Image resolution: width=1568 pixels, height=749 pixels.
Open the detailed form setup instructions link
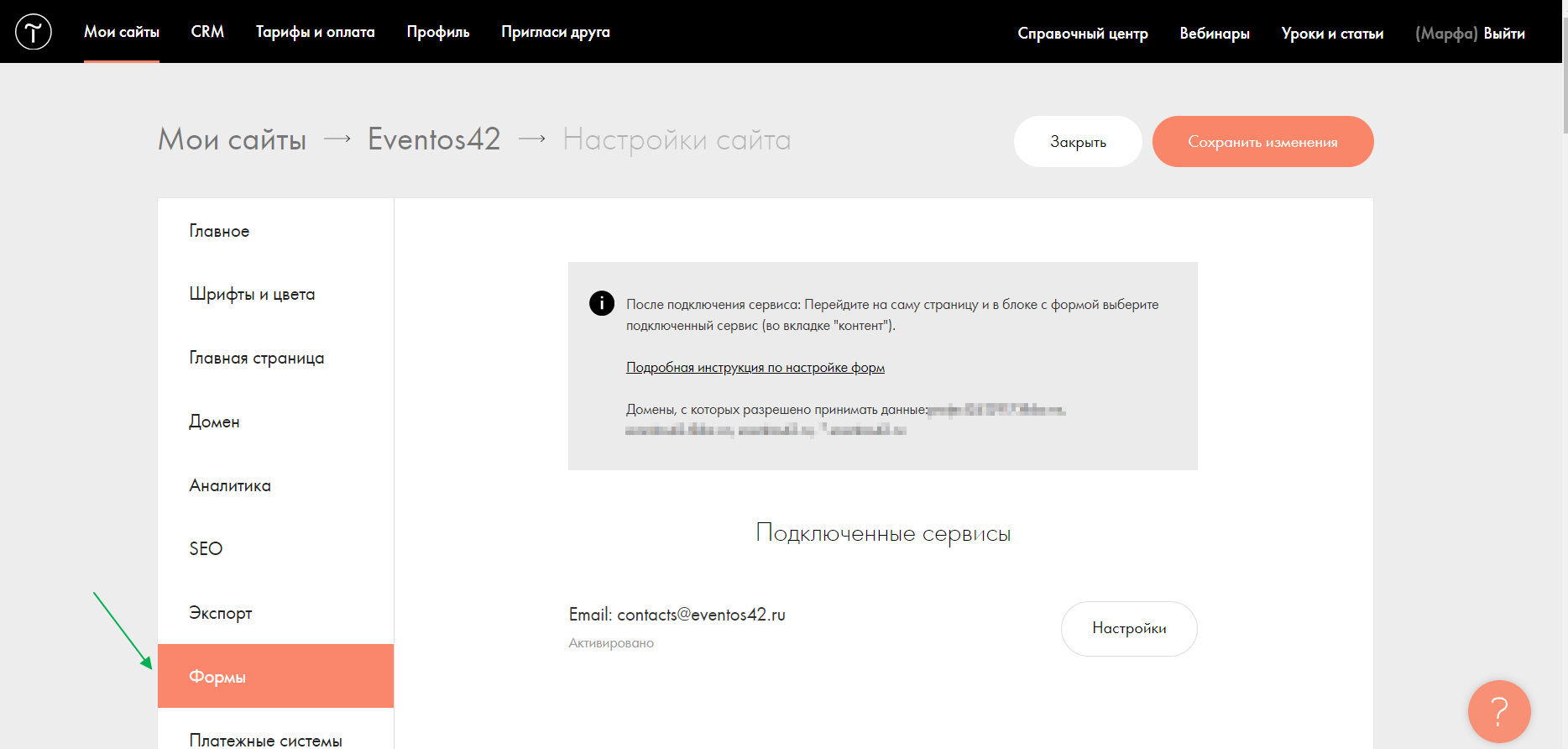tap(755, 368)
